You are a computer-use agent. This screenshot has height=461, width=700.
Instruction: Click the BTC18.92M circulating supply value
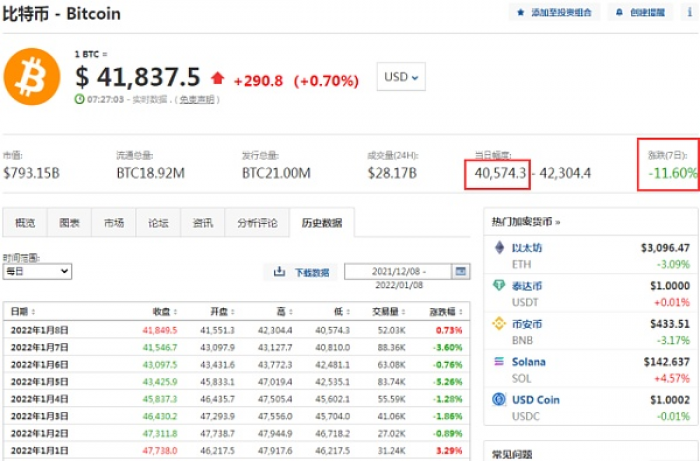pos(150,173)
